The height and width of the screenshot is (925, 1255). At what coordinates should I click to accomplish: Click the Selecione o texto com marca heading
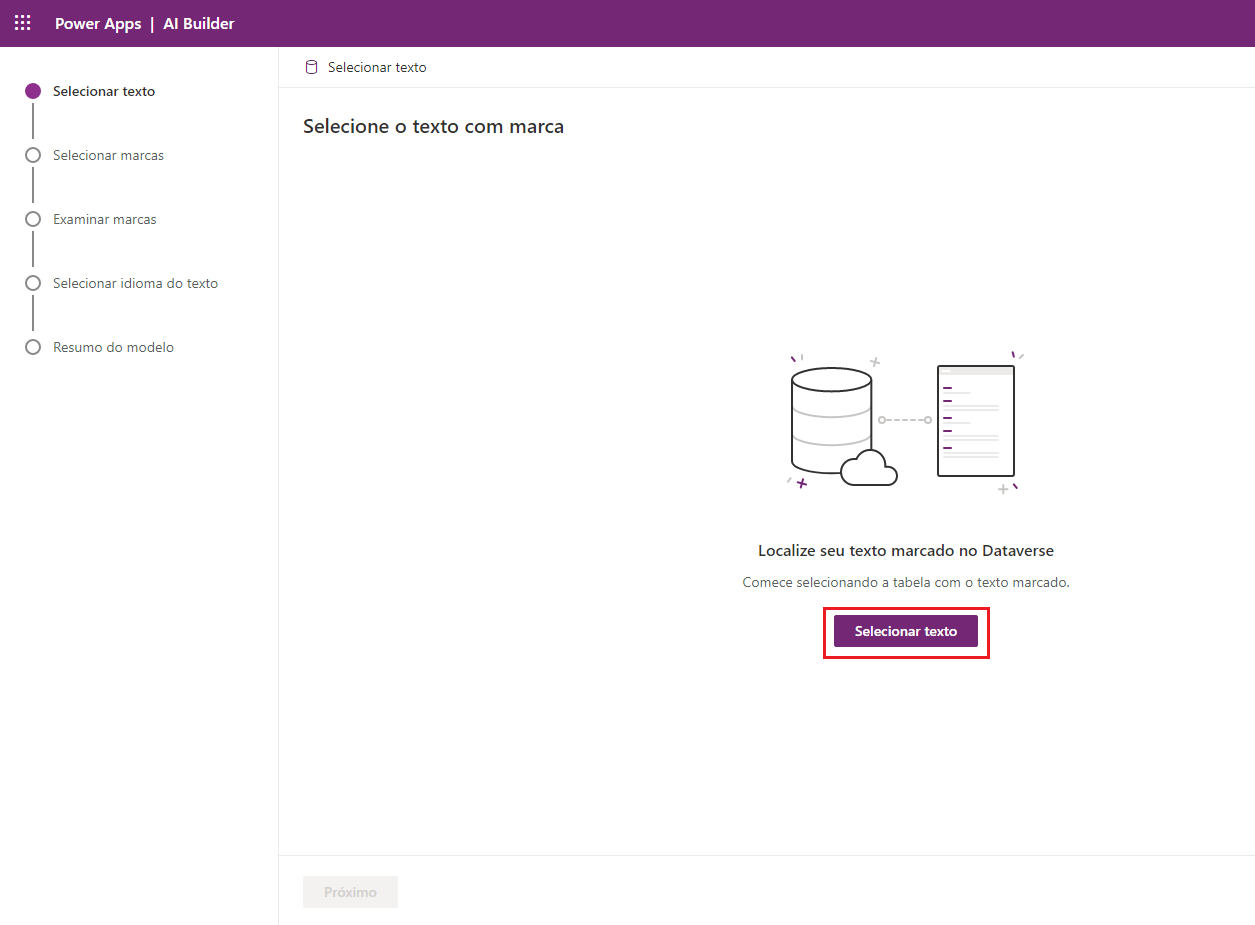click(x=433, y=126)
